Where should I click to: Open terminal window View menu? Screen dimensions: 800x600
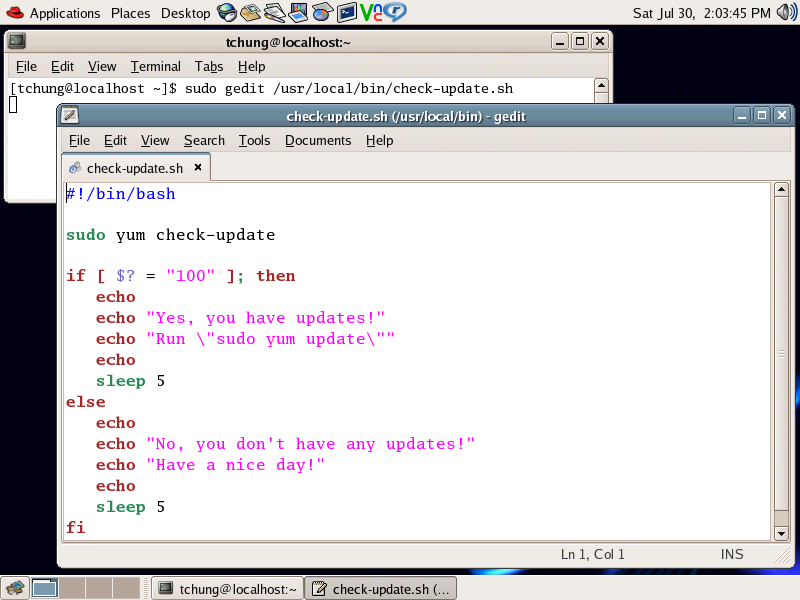[x=102, y=66]
